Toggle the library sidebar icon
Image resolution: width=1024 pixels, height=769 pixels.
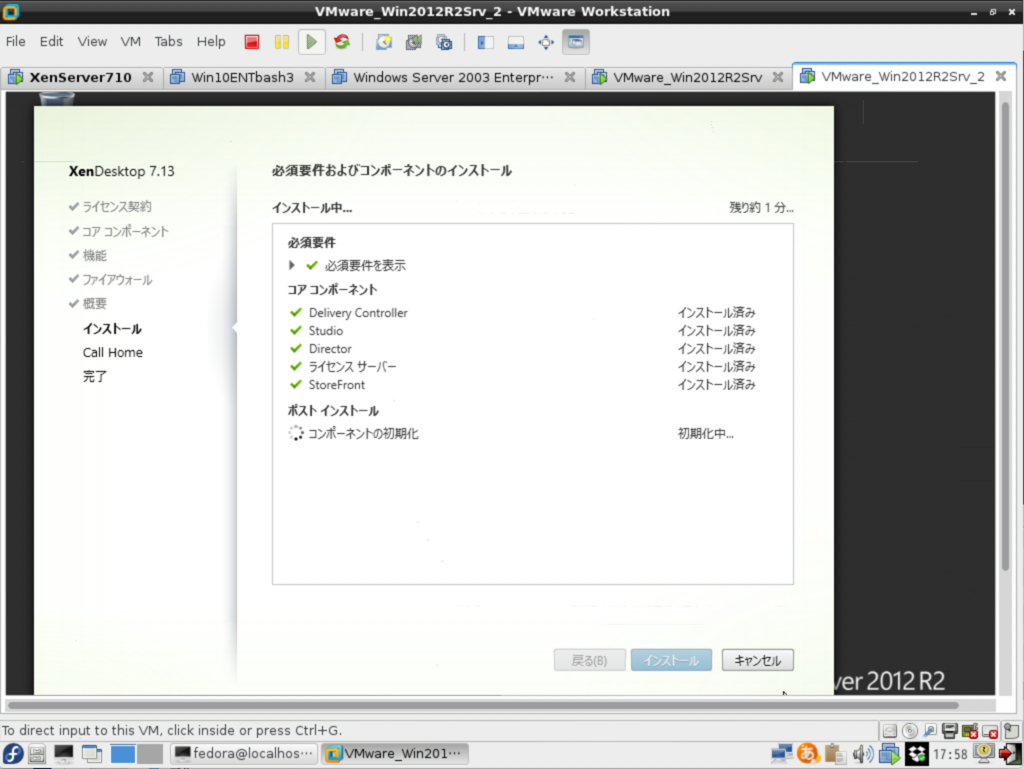coord(485,42)
